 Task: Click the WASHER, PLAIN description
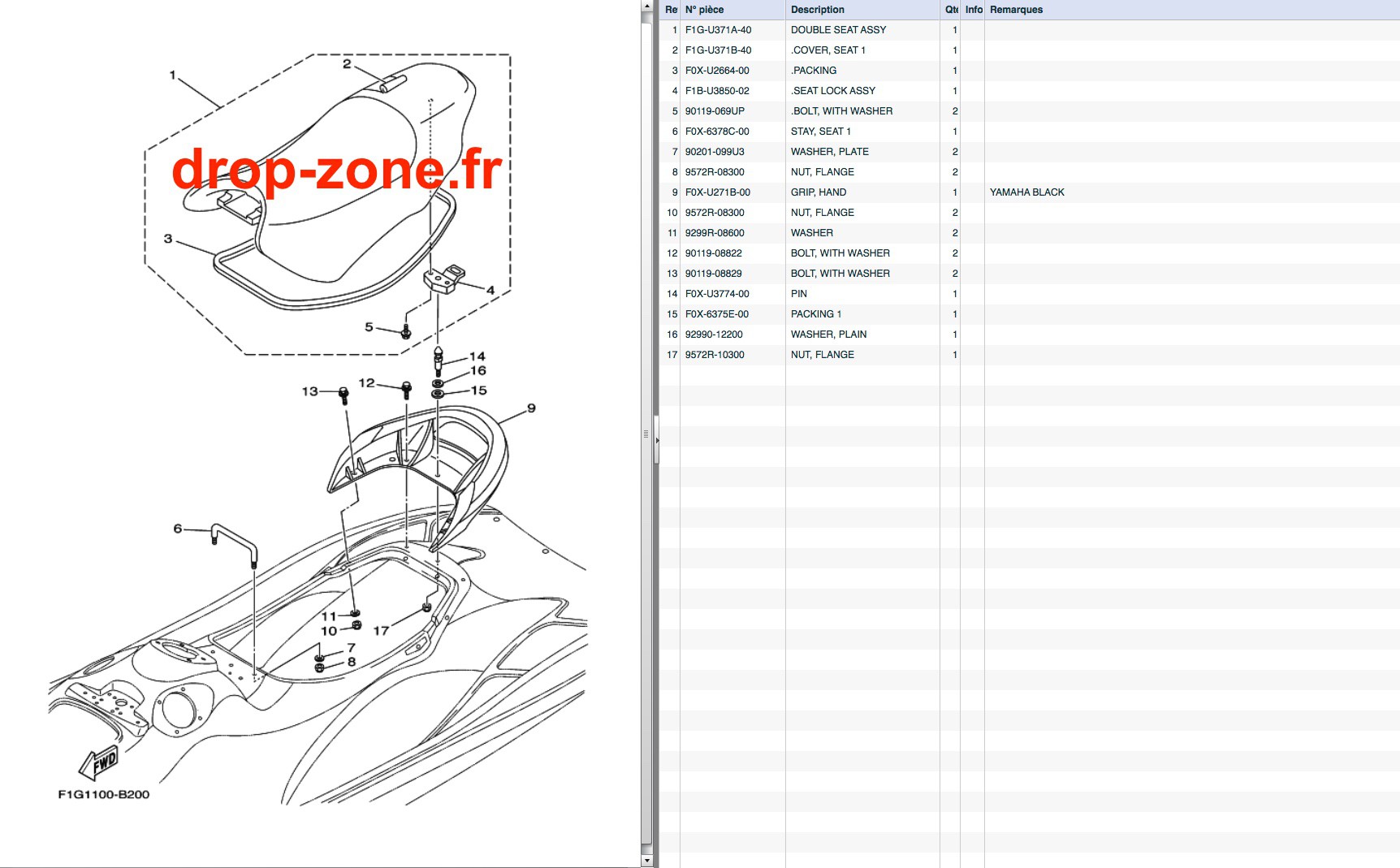(828, 335)
